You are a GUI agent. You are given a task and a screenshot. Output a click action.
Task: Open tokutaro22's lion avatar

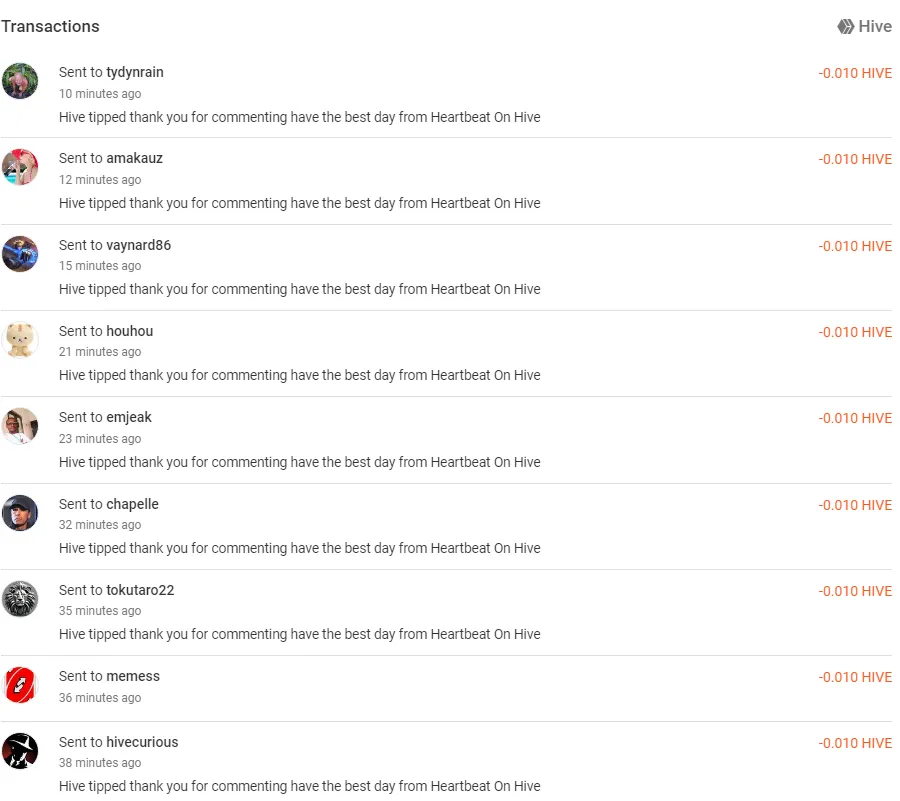click(20, 598)
